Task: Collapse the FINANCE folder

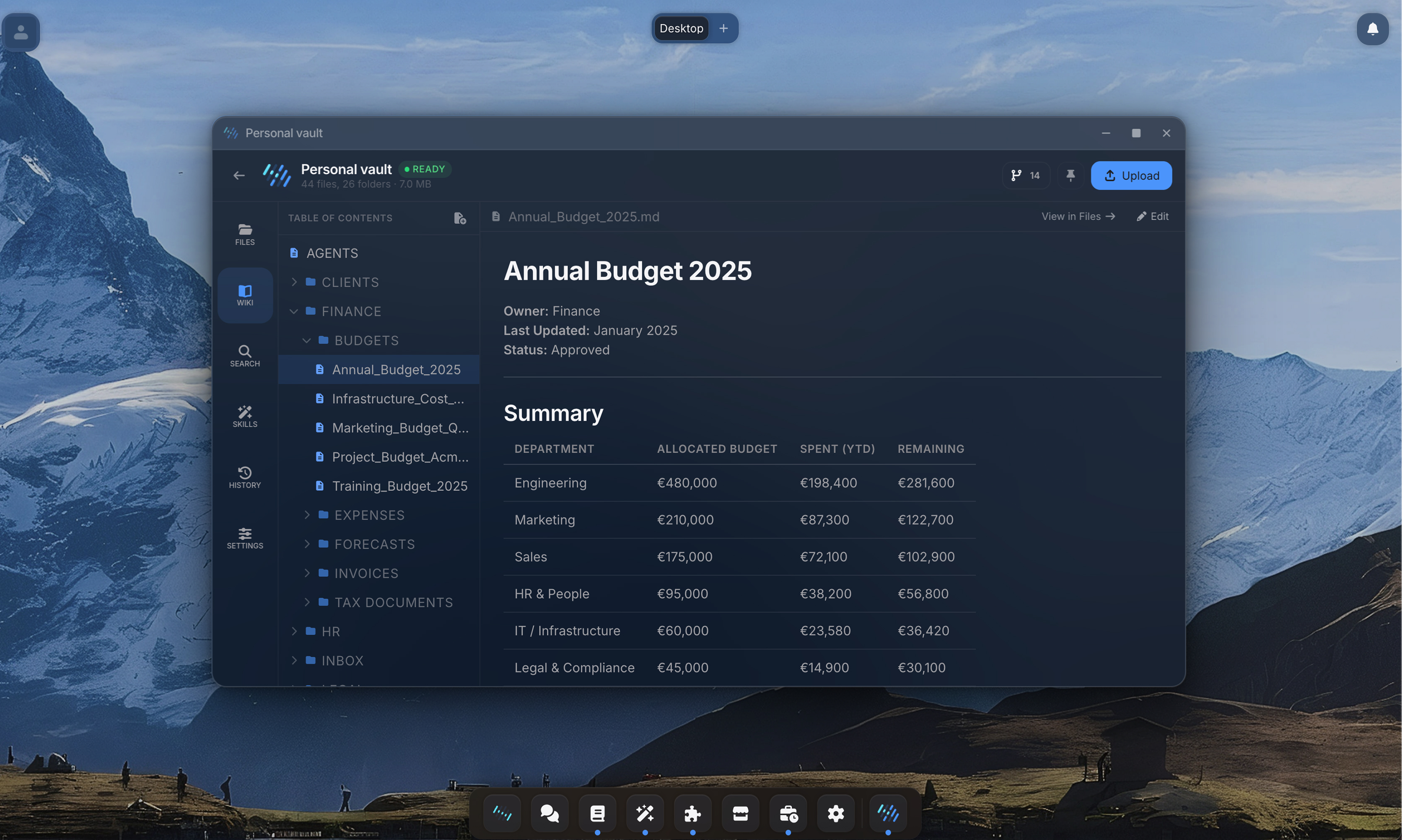Action: pos(294,311)
